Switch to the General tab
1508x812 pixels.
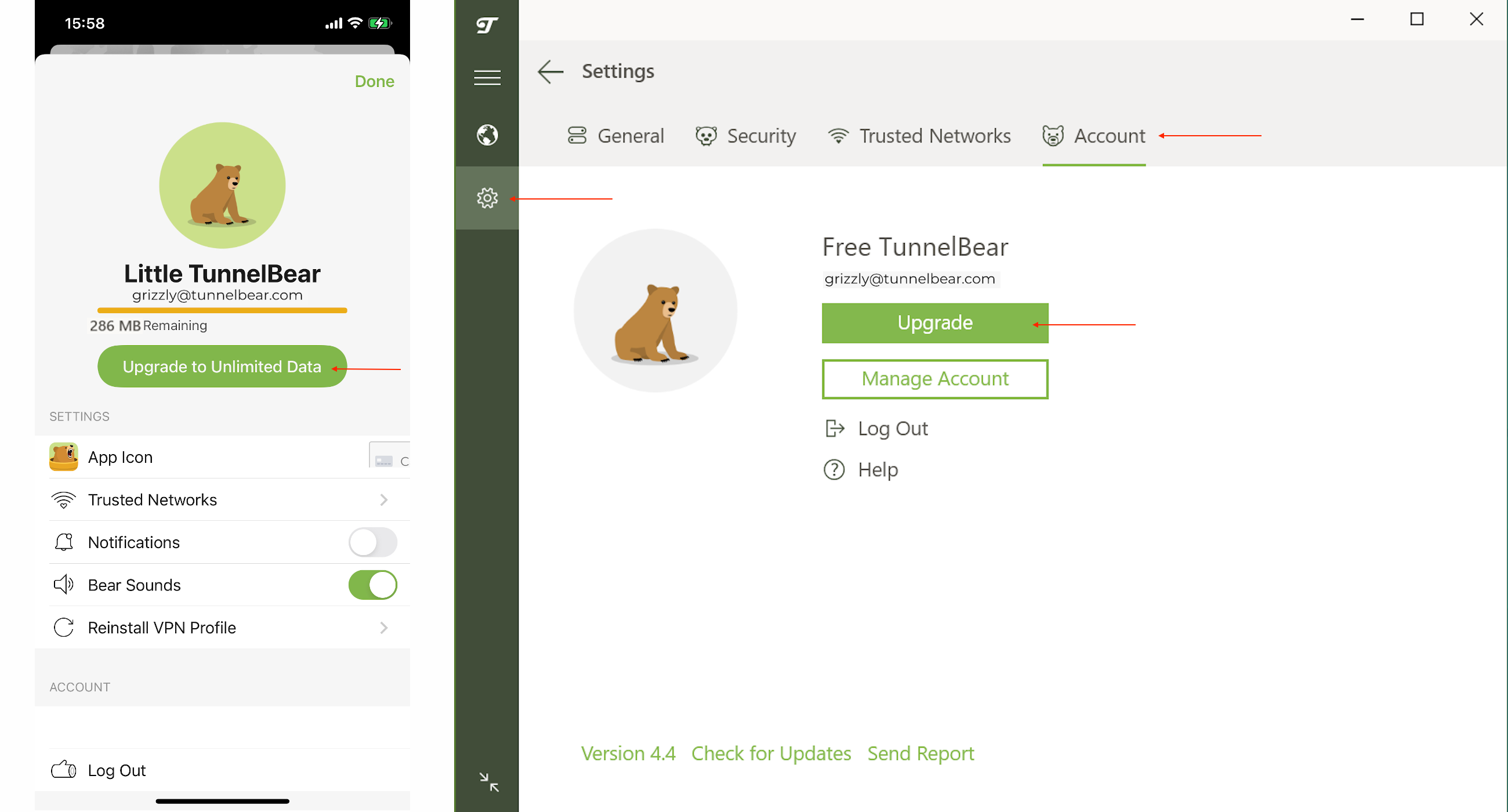click(616, 136)
